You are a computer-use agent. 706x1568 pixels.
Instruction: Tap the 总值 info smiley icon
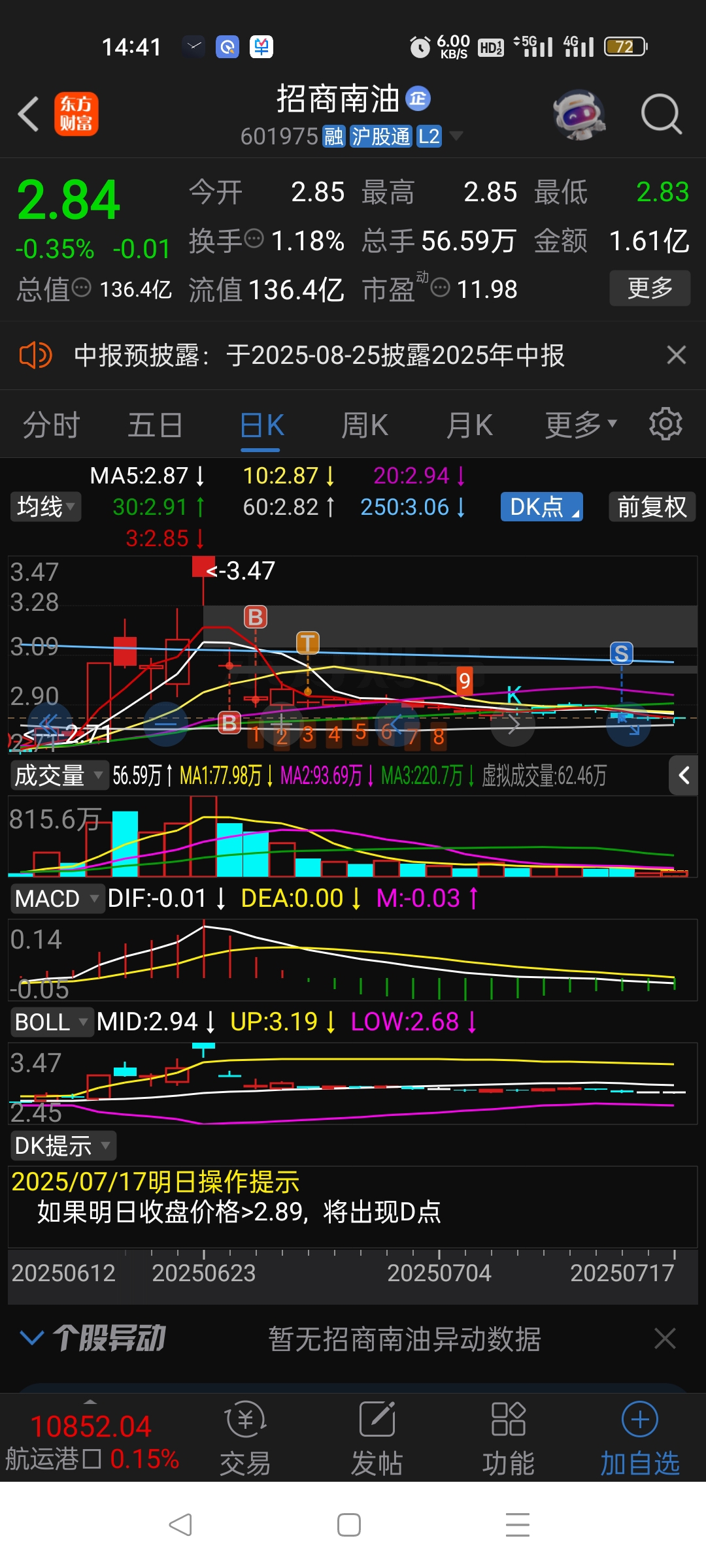pos(81,287)
